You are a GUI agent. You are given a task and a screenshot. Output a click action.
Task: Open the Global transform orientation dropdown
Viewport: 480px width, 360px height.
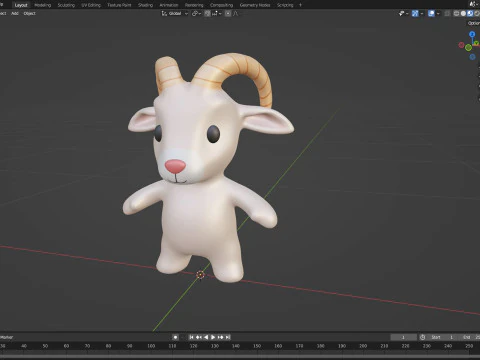pyautogui.click(x=175, y=13)
